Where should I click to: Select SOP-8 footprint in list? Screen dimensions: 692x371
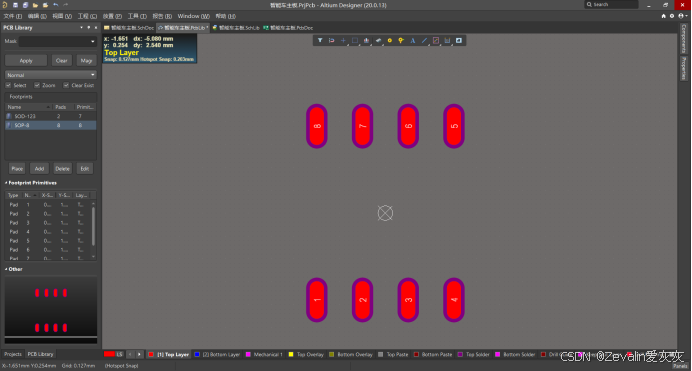51,125
